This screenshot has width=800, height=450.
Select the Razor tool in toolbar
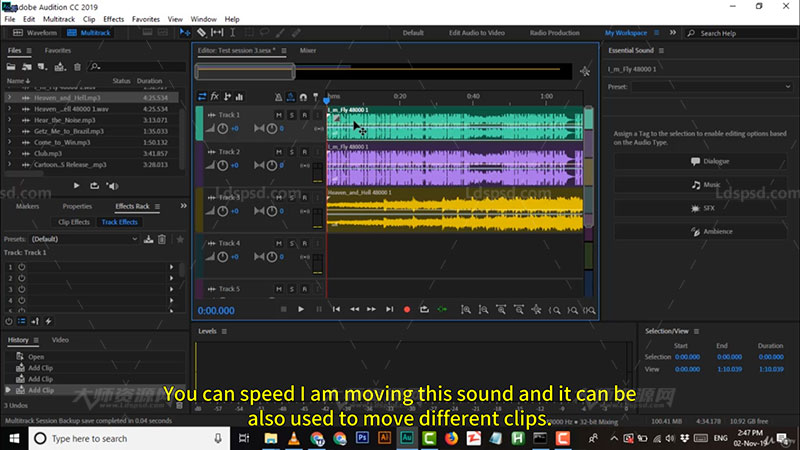pos(202,33)
